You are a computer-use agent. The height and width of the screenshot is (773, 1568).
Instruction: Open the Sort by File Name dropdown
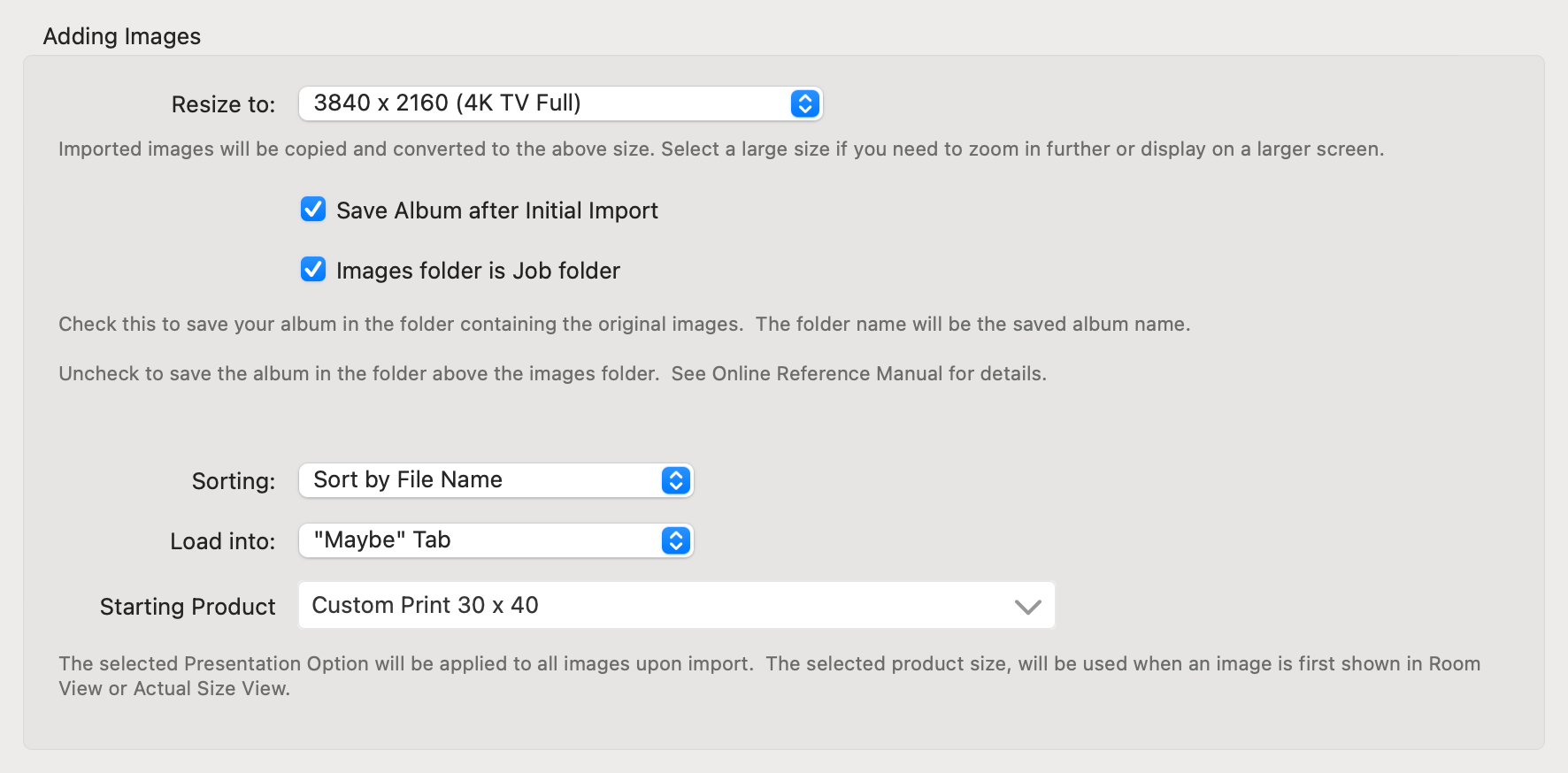click(x=482, y=480)
